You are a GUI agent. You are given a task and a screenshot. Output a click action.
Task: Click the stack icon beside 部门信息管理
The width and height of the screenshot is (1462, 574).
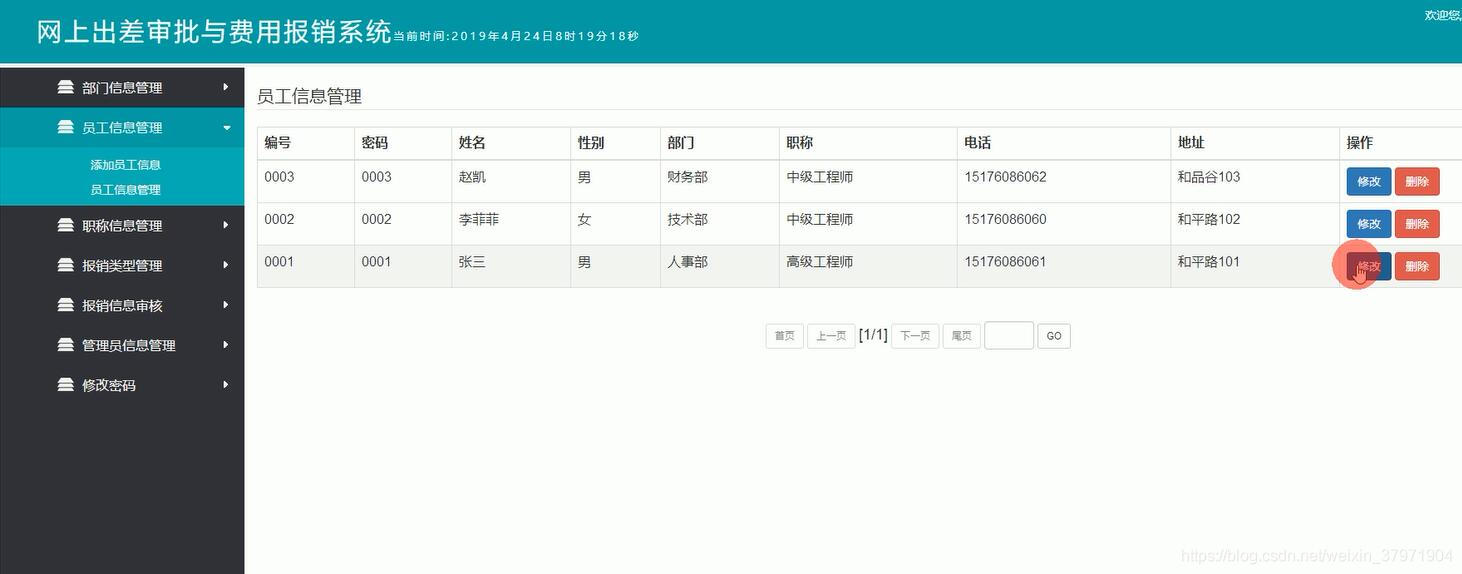[66, 87]
